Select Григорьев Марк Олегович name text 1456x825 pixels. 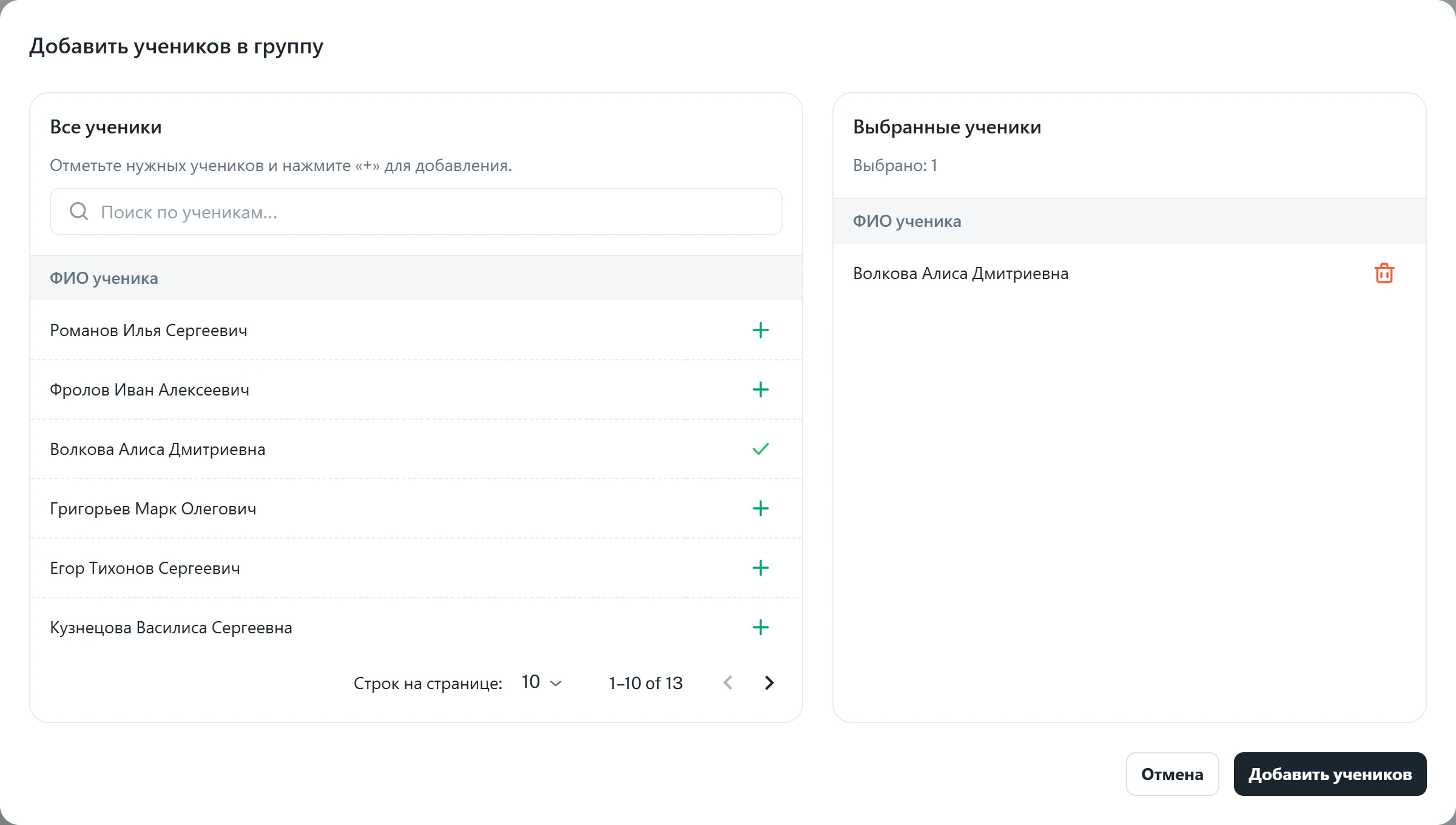[x=153, y=508]
